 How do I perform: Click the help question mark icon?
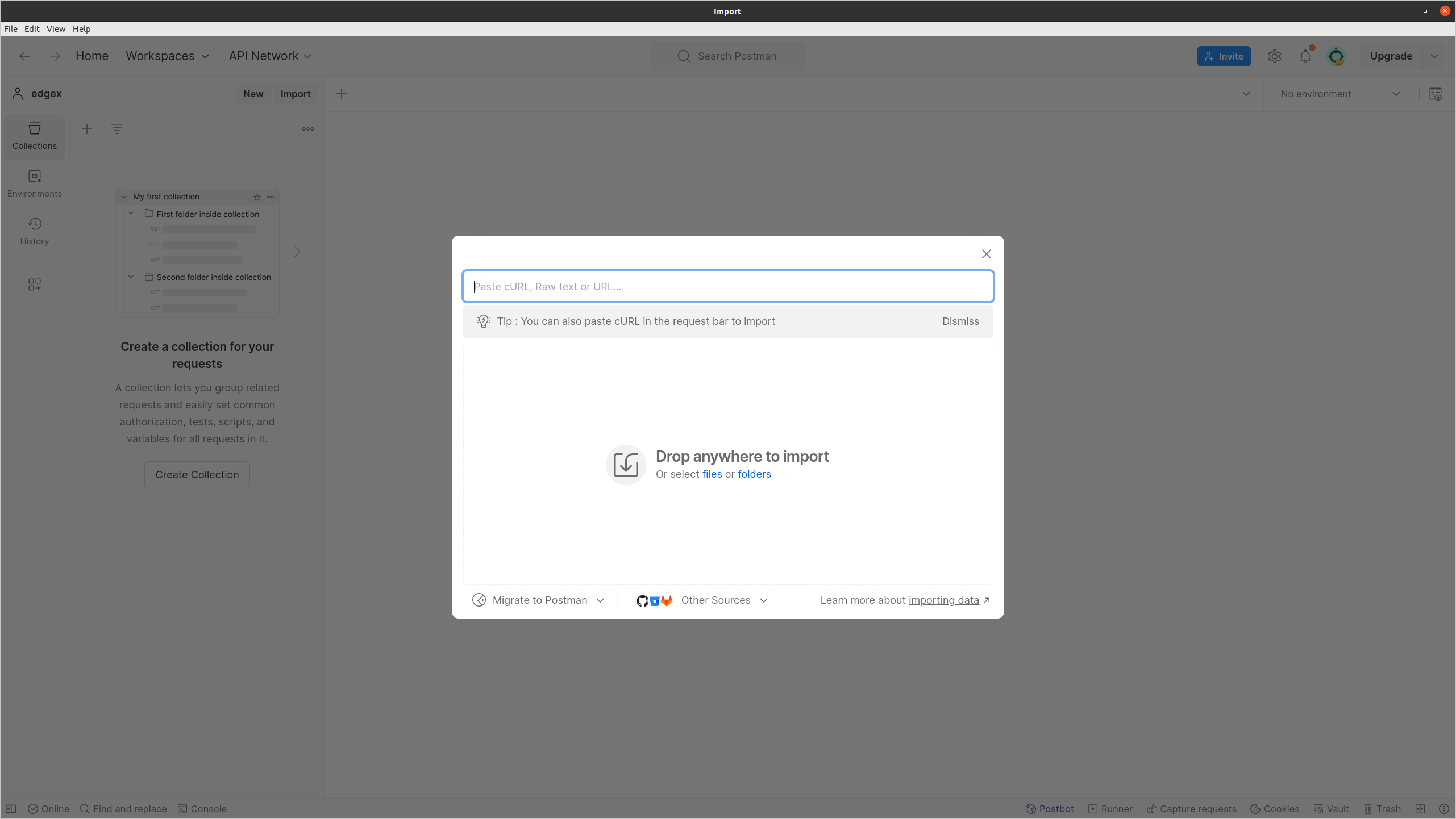tap(1443, 809)
